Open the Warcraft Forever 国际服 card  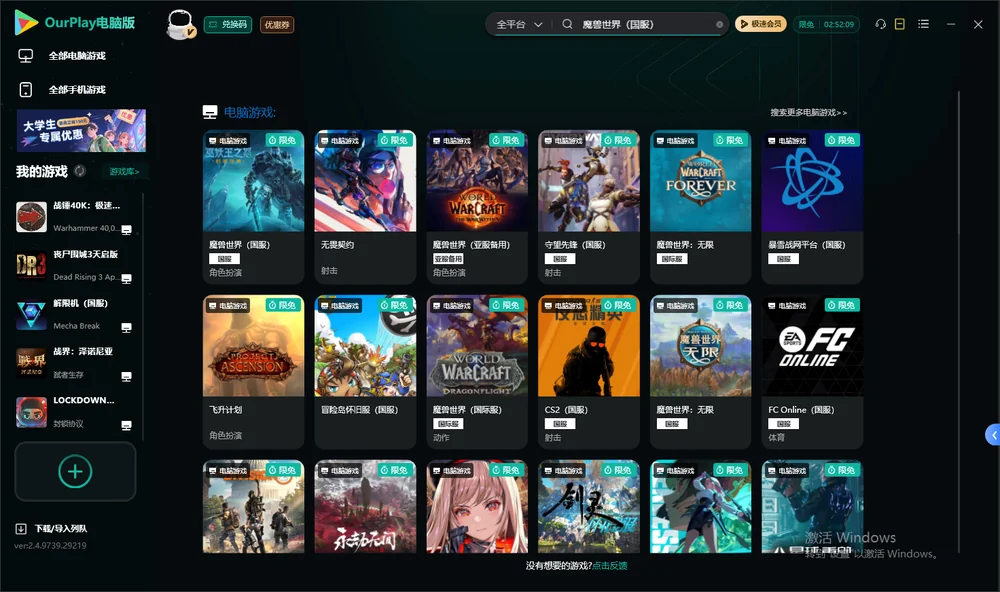tap(700, 207)
